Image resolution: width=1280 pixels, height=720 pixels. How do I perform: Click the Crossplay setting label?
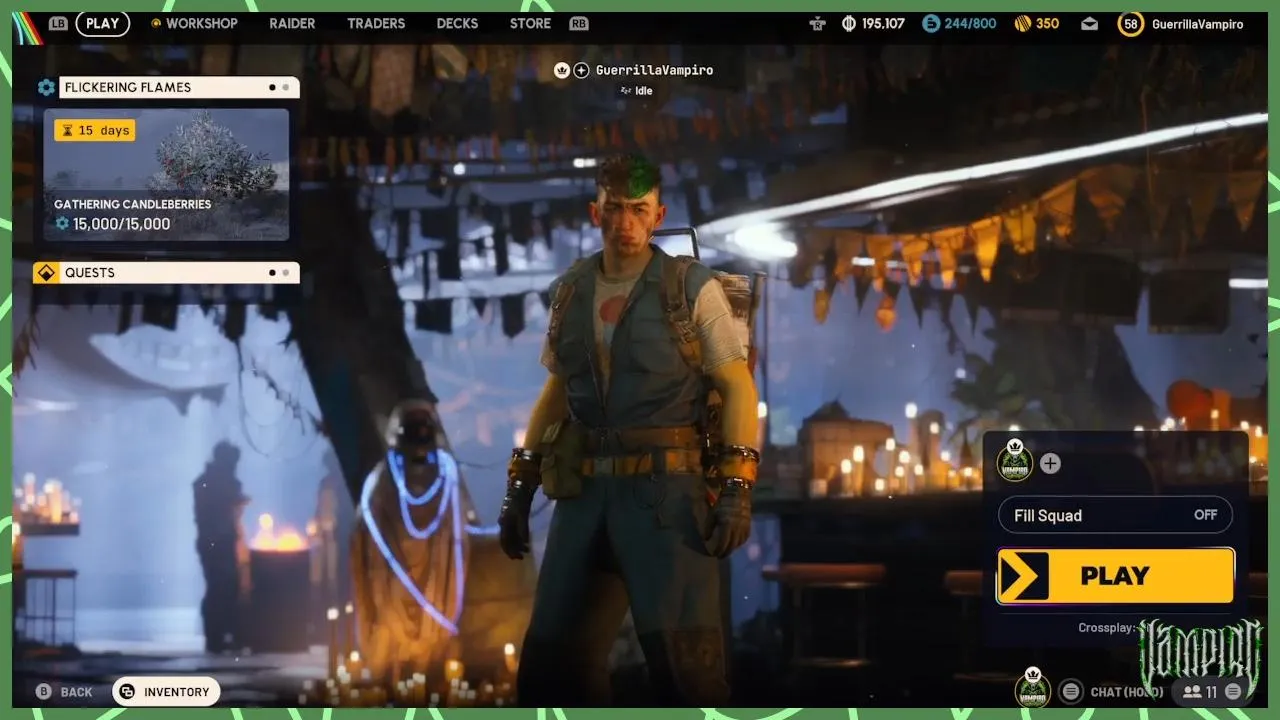point(1108,628)
